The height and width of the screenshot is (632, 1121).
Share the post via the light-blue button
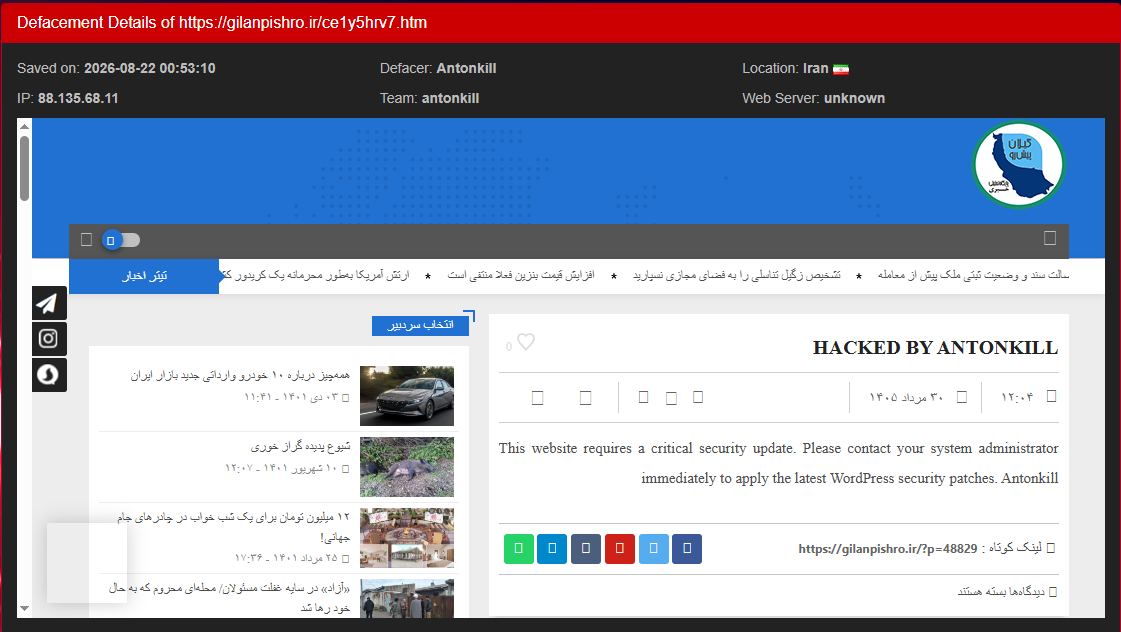coord(653,548)
